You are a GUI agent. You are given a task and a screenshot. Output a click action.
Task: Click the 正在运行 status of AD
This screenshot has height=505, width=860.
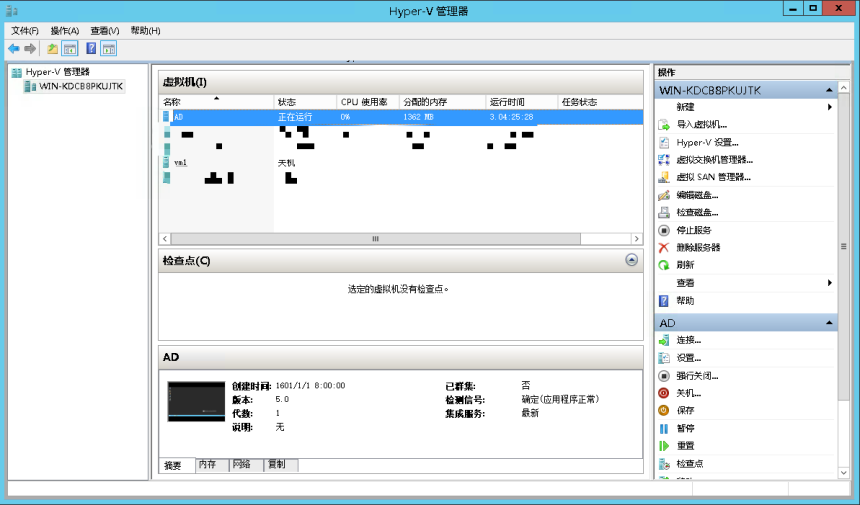pyautogui.click(x=295, y=117)
